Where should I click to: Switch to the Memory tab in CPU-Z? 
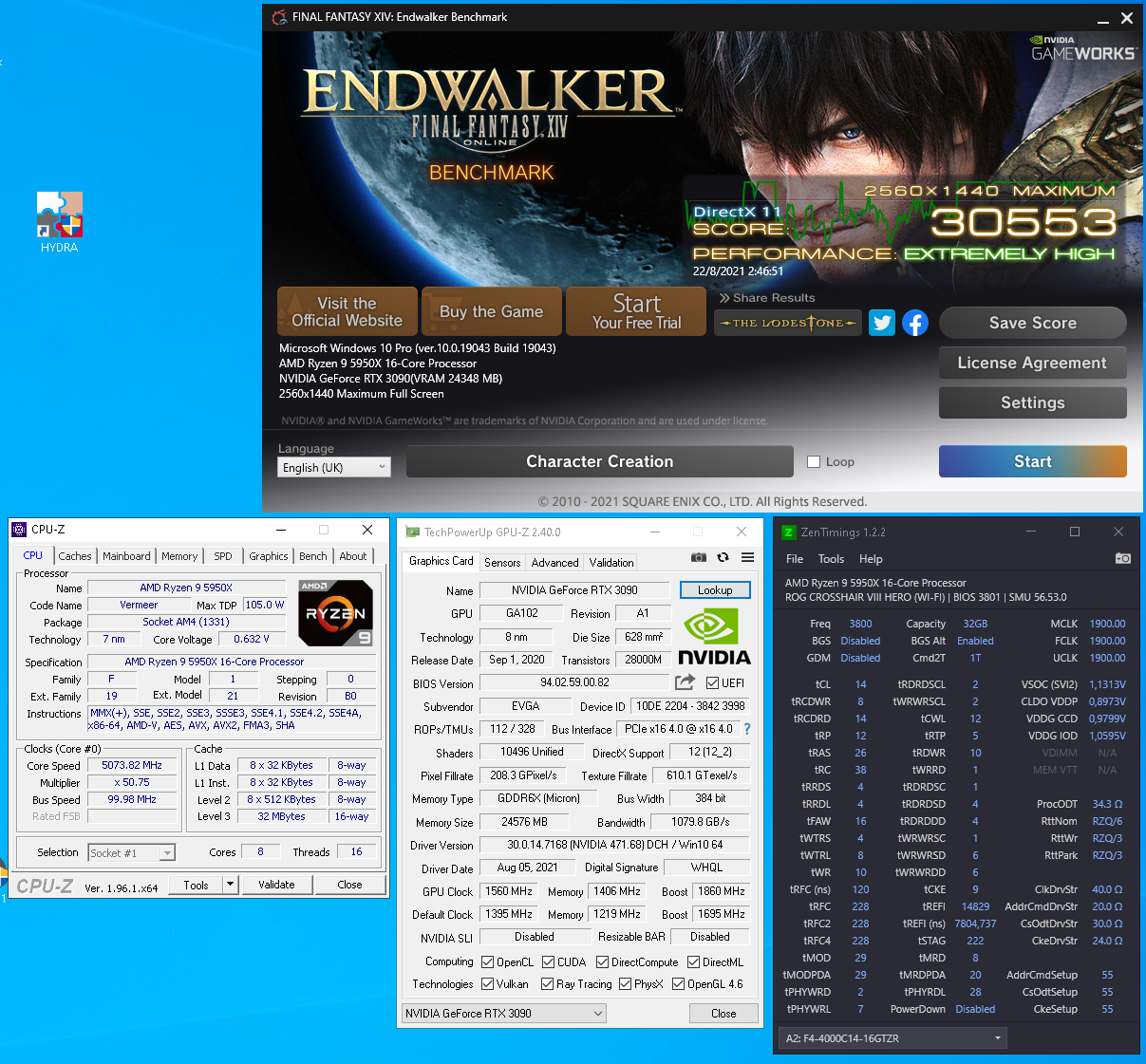(x=179, y=556)
